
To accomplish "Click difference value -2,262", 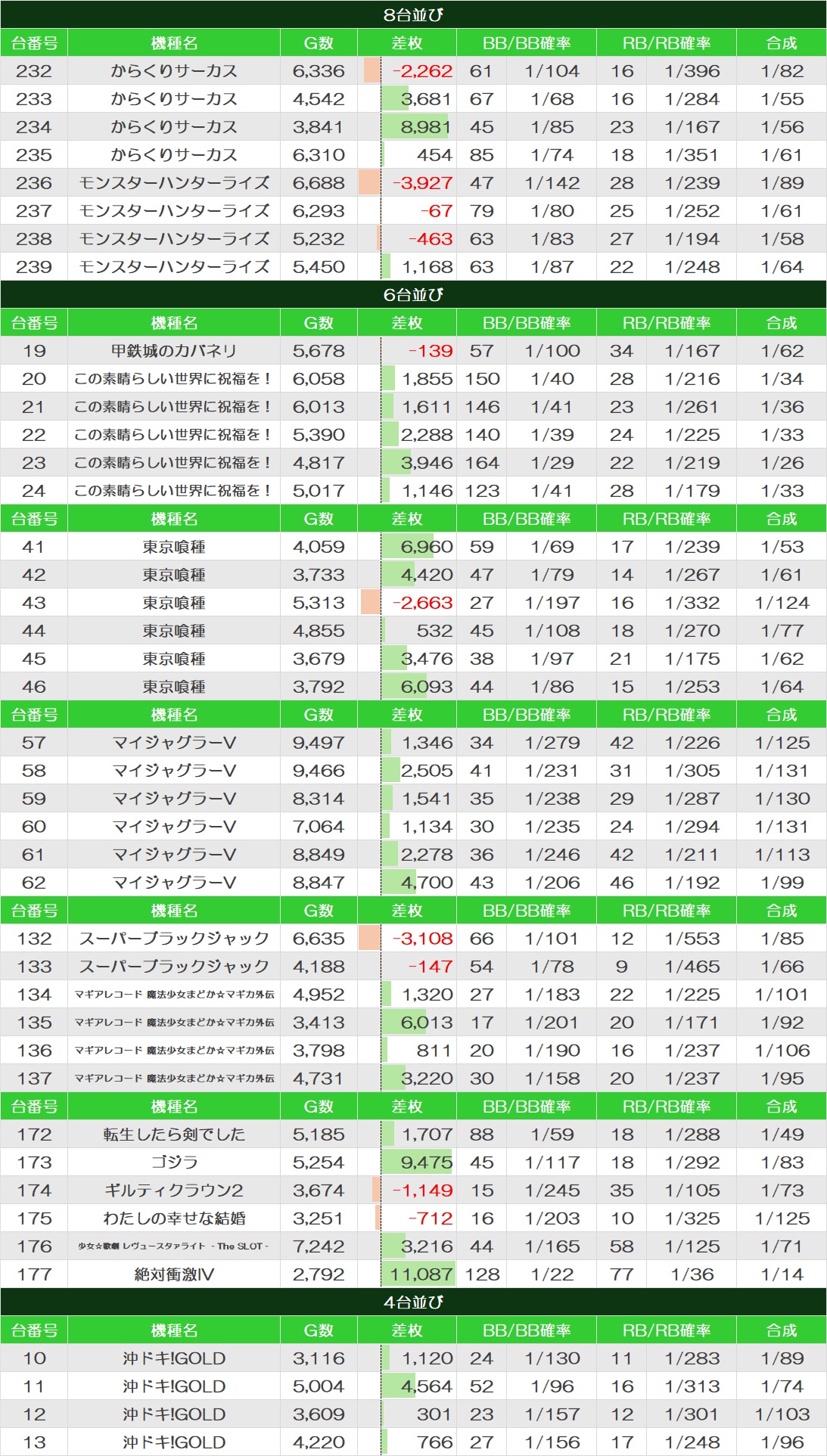I will (x=422, y=71).
